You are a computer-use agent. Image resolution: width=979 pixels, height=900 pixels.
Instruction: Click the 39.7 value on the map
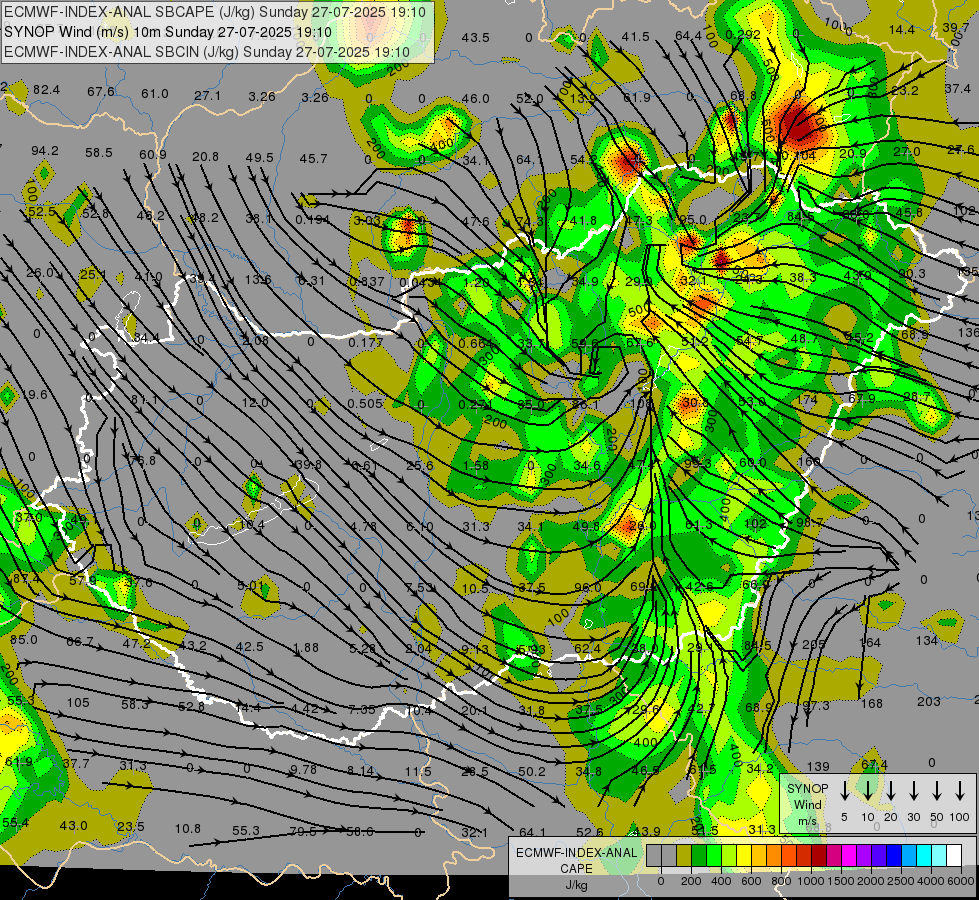(956, 27)
